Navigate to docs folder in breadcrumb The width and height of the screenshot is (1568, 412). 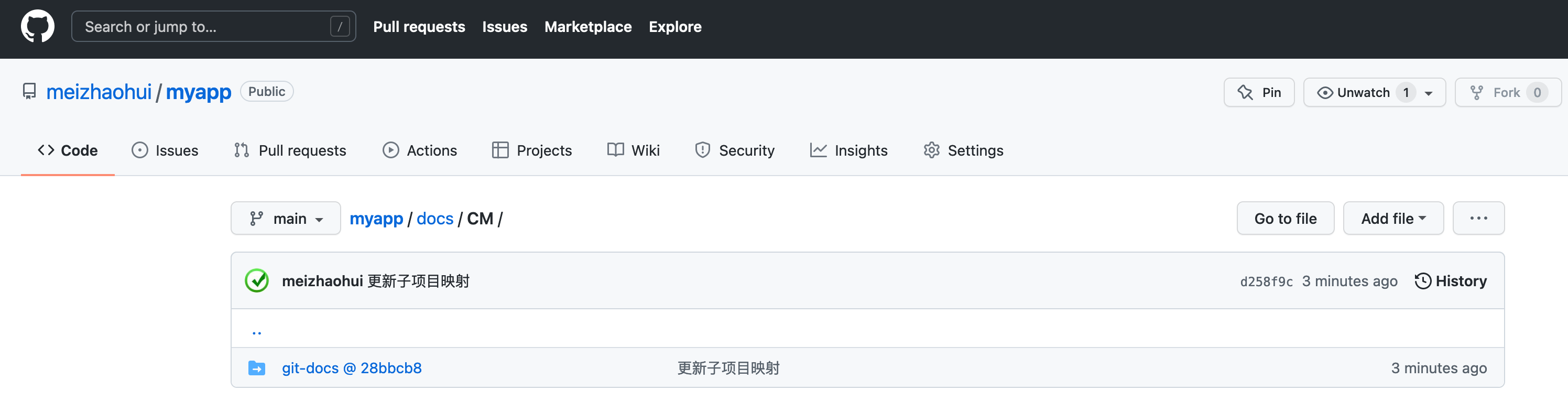click(x=434, y=219)
